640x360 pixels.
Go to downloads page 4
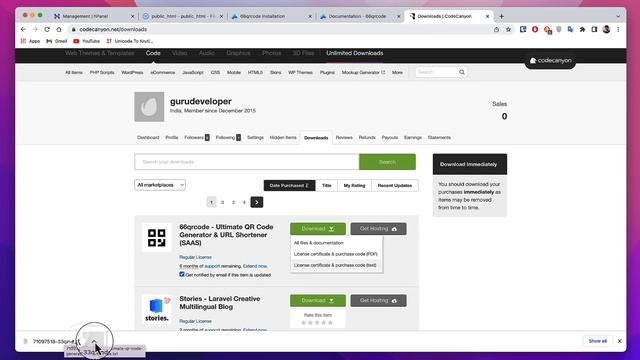[x=244, y=202]
